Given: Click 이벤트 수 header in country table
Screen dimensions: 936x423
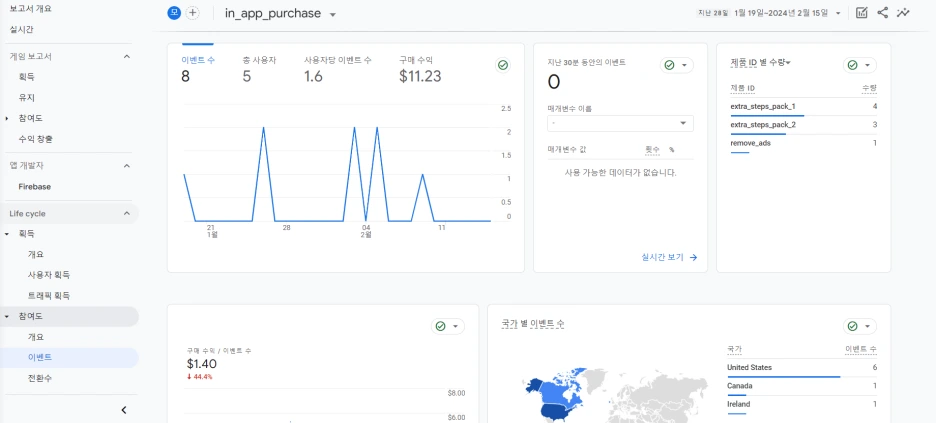Looking at the screenshot, I should coord(860,348).
